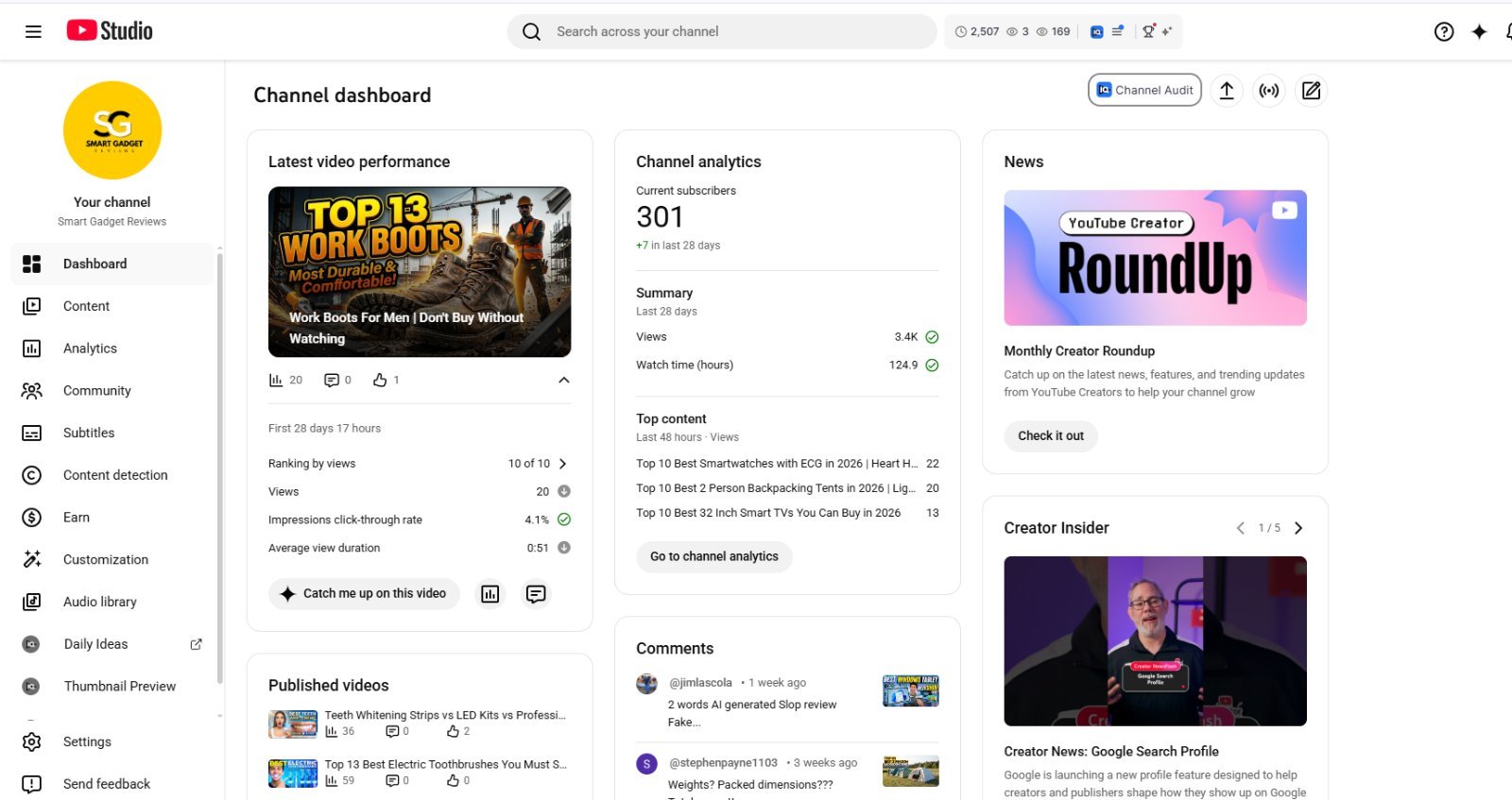
Task: Open Top 10 Best Smartwatches with ECG video
Action: 777,464
